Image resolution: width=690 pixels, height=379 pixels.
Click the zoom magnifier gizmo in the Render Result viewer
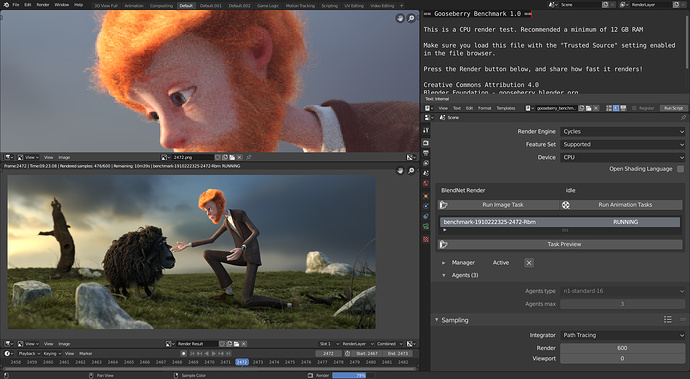tap(411, 170)
